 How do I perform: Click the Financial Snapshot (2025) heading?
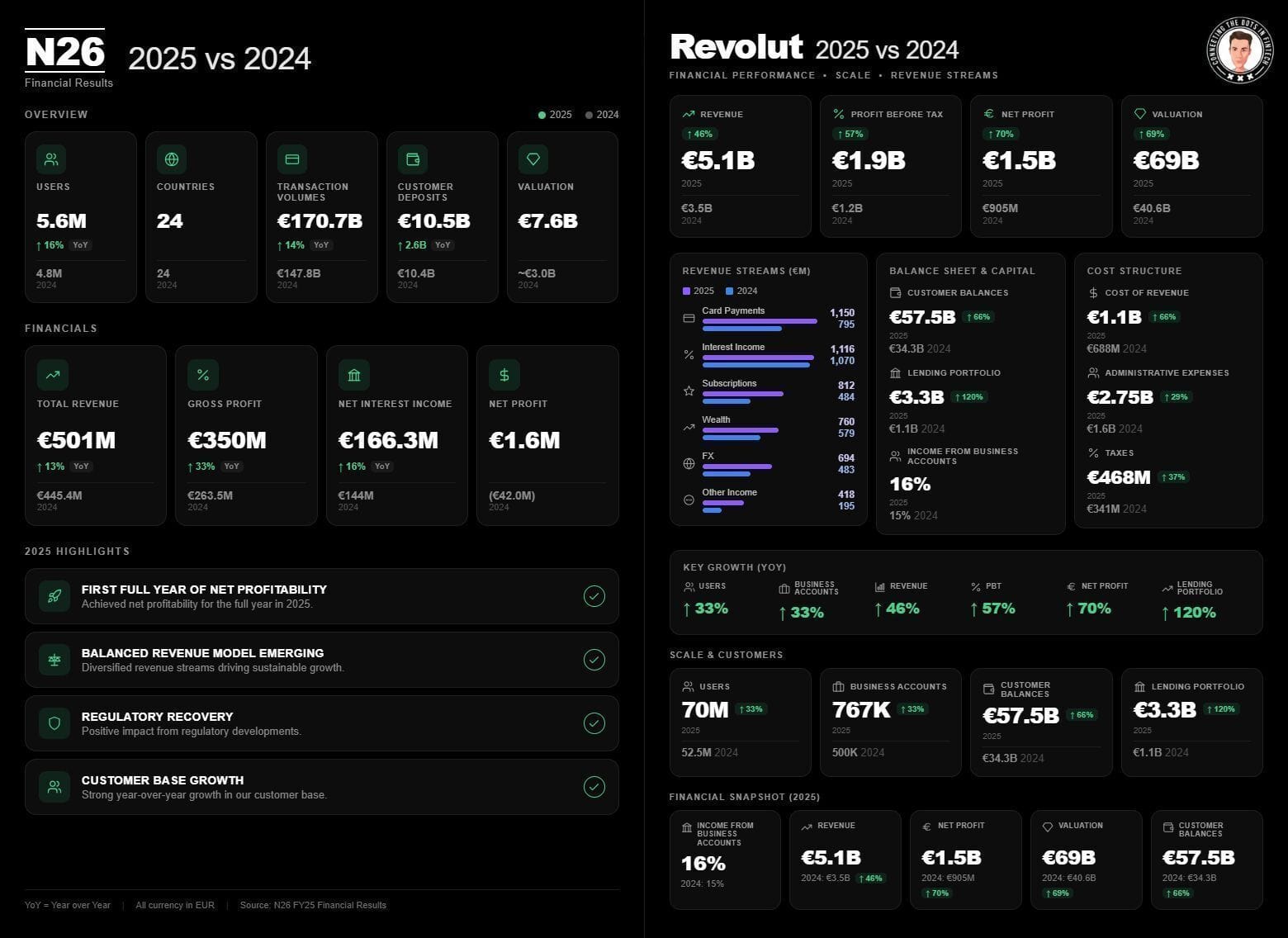745,797
